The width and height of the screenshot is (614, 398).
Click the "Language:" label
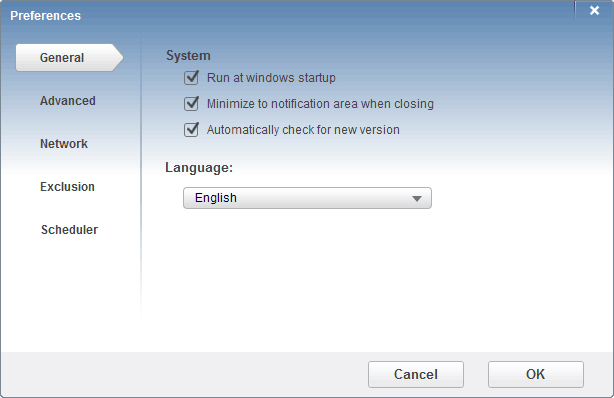(x=199, y=168)
